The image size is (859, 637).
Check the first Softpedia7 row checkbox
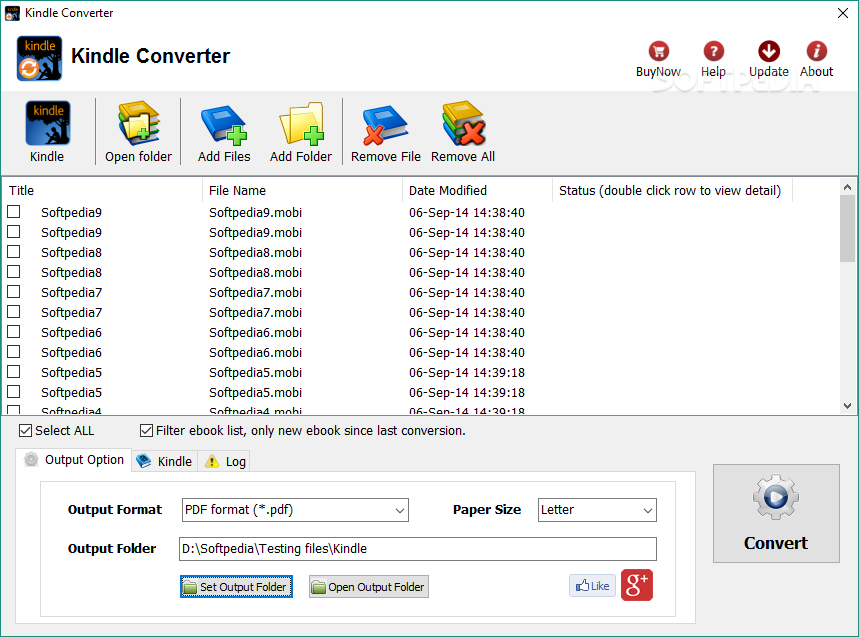[x=14, y=291]
